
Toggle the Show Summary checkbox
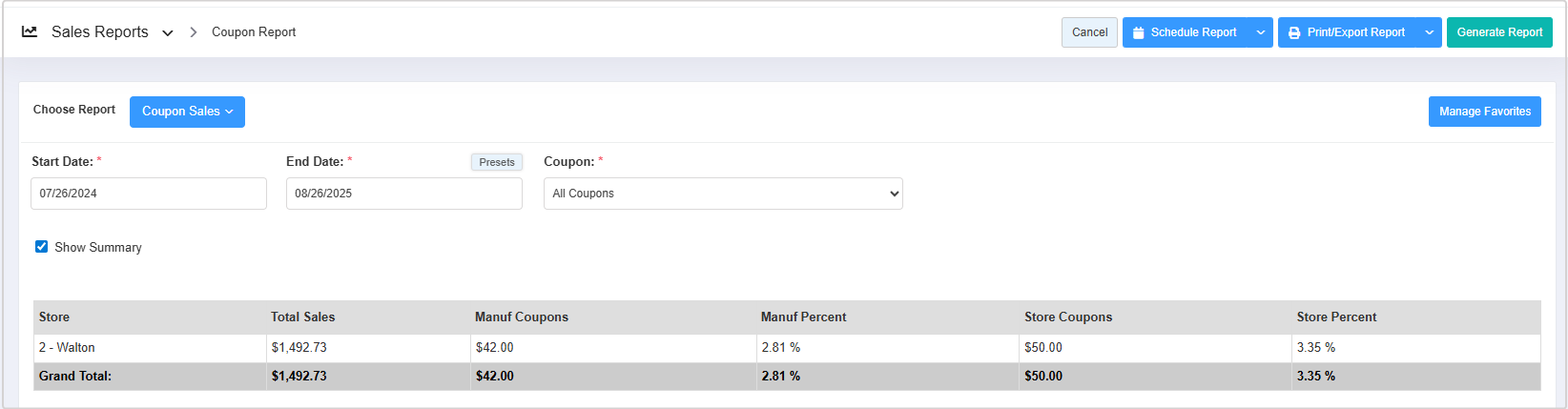click(x=42, y=246)
